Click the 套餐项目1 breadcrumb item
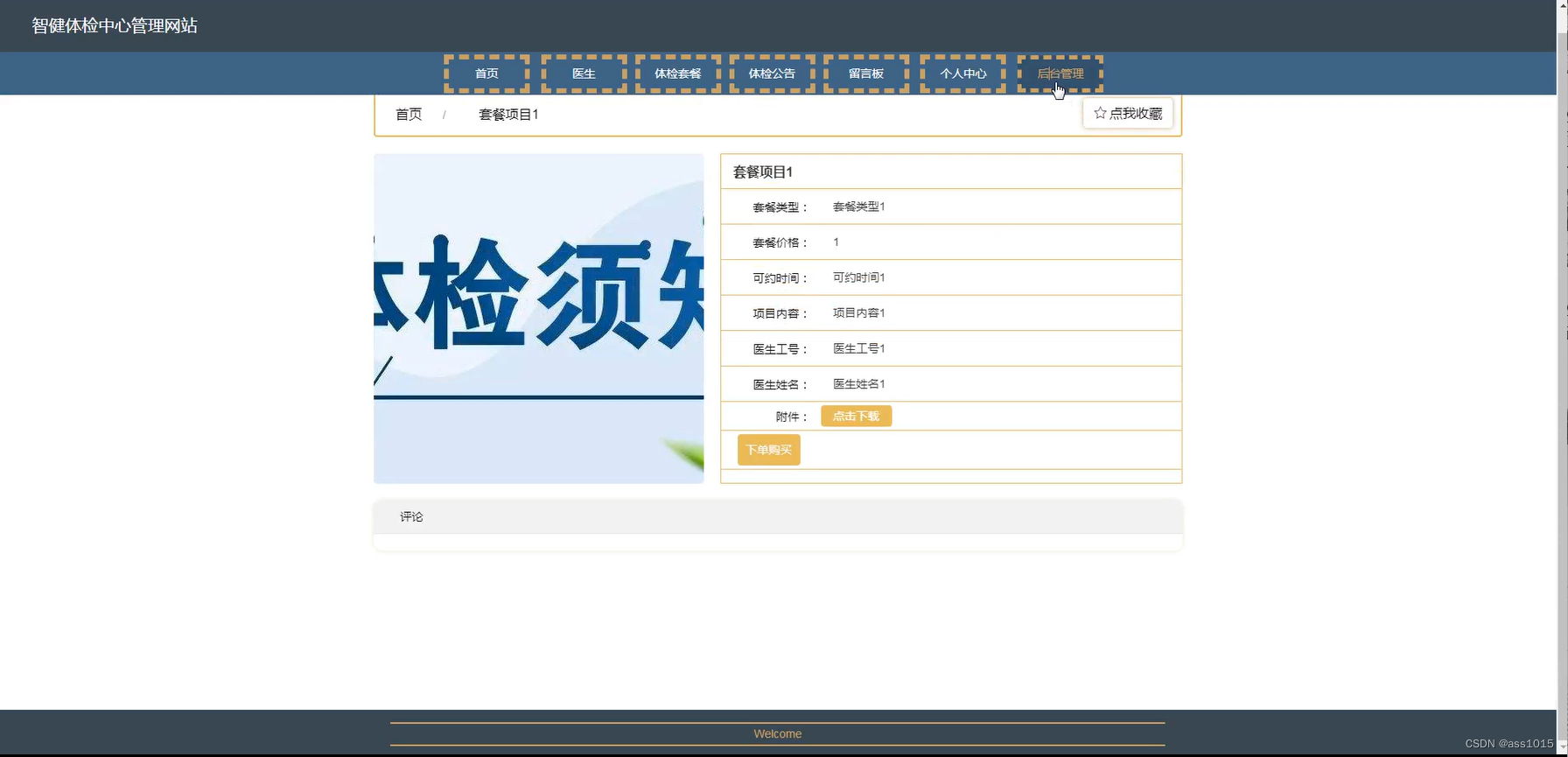 click(x=508, y=115)
